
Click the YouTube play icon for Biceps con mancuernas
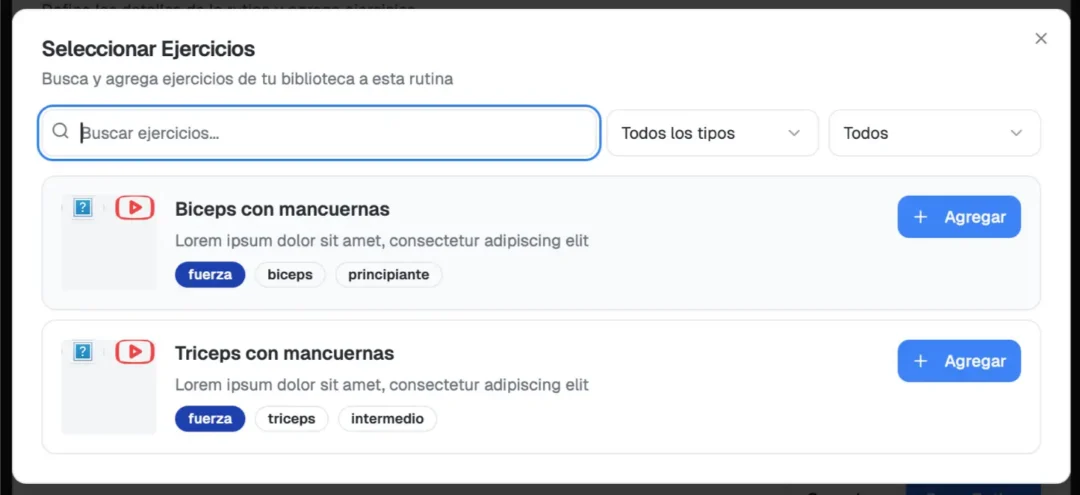[x=134, y=207]
